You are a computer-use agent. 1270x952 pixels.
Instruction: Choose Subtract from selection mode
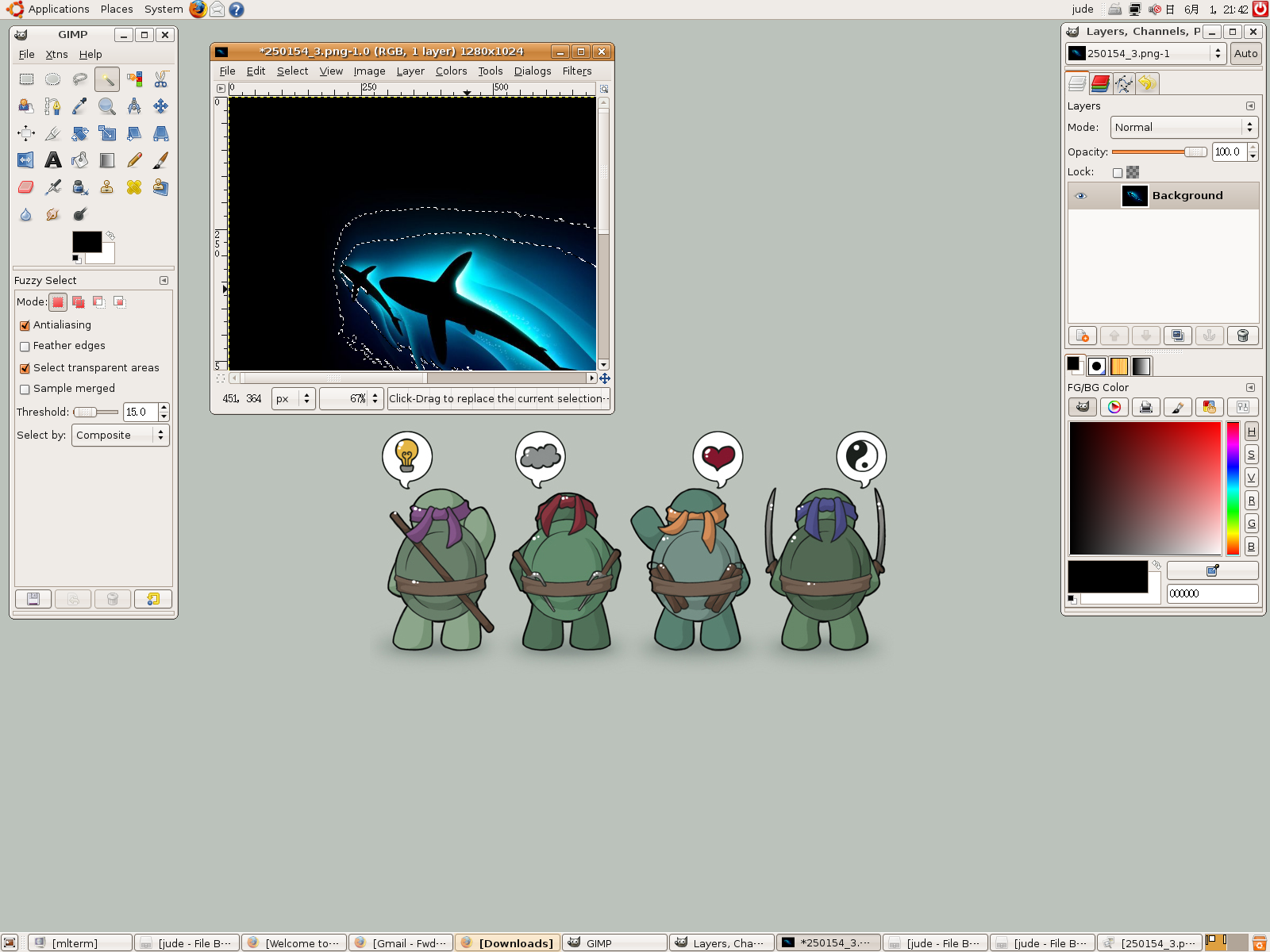[x=98, y=302]
